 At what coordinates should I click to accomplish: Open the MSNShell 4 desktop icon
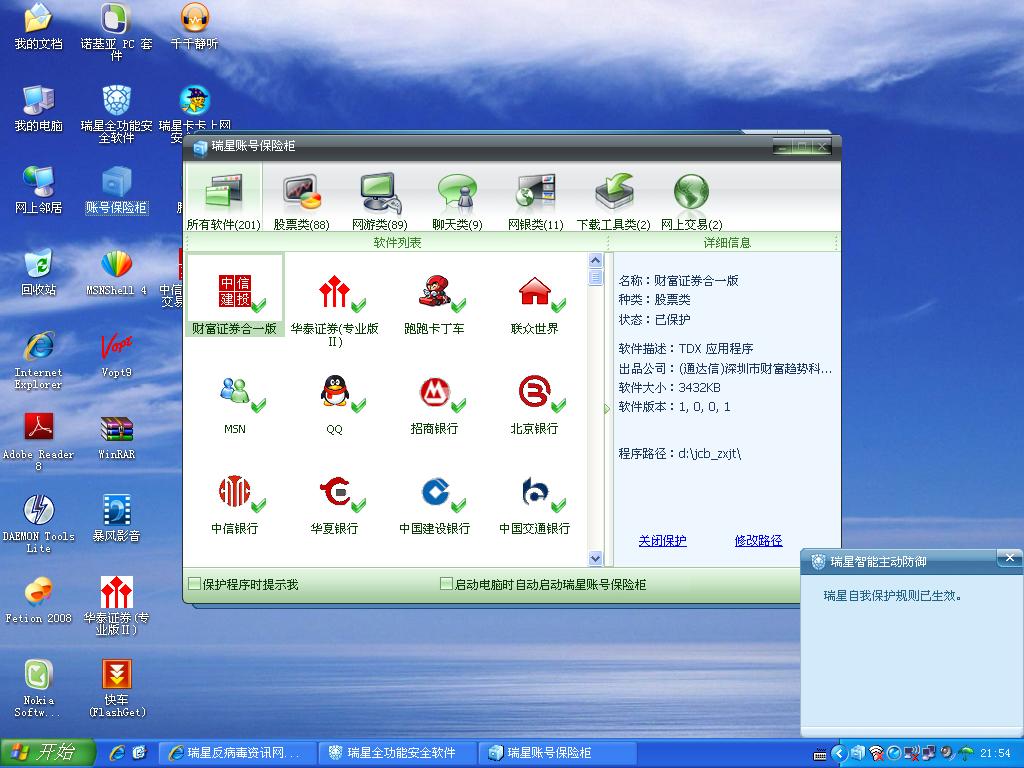tap(116, 273)
